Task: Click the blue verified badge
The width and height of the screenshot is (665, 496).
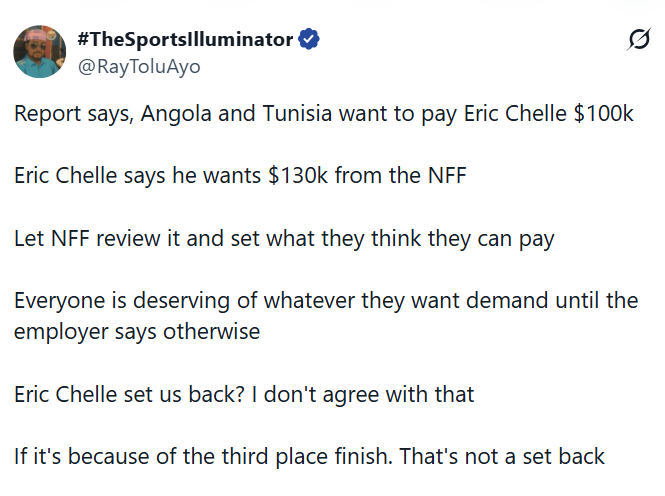Action: [309, 40]
